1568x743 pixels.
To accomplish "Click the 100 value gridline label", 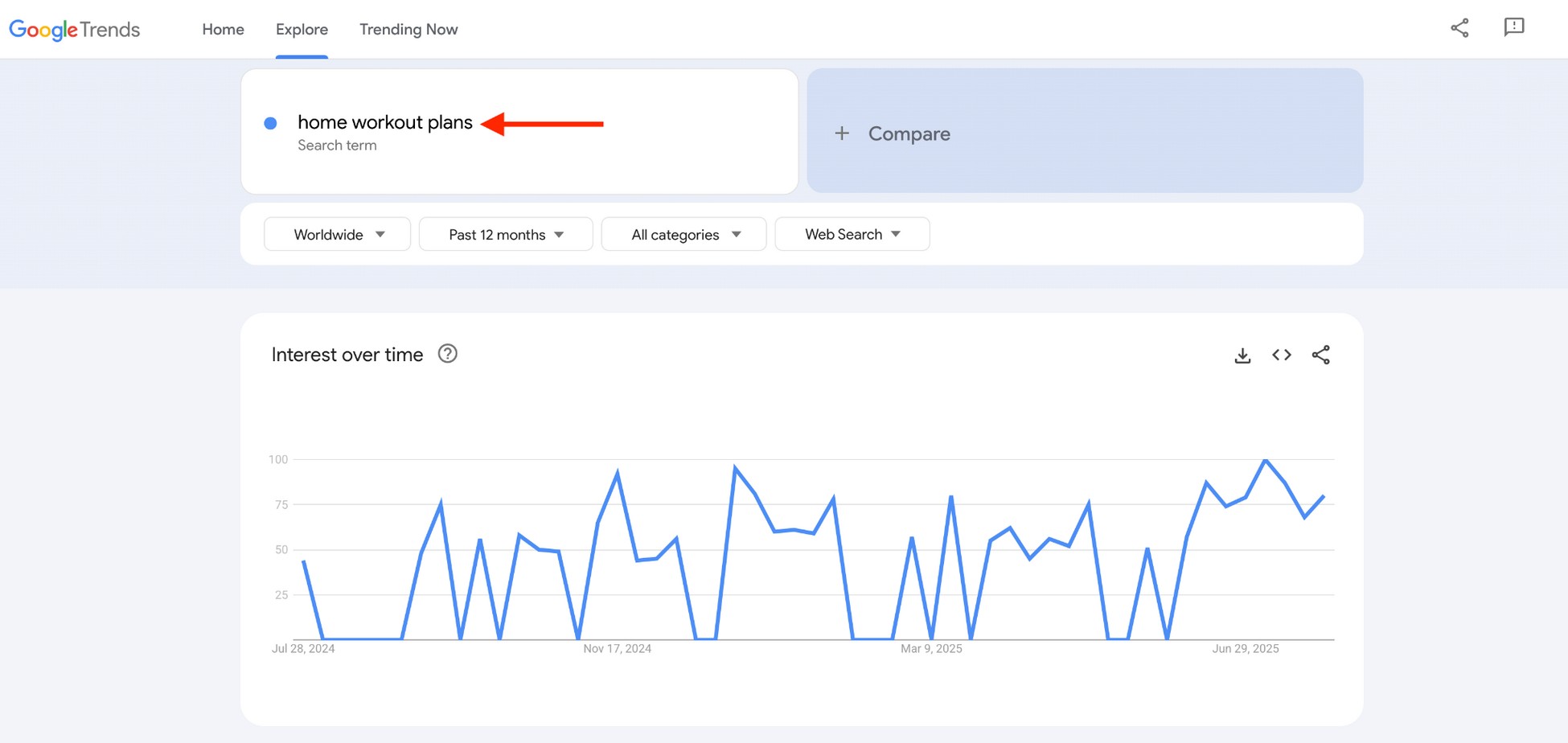I will coord(280,459).
